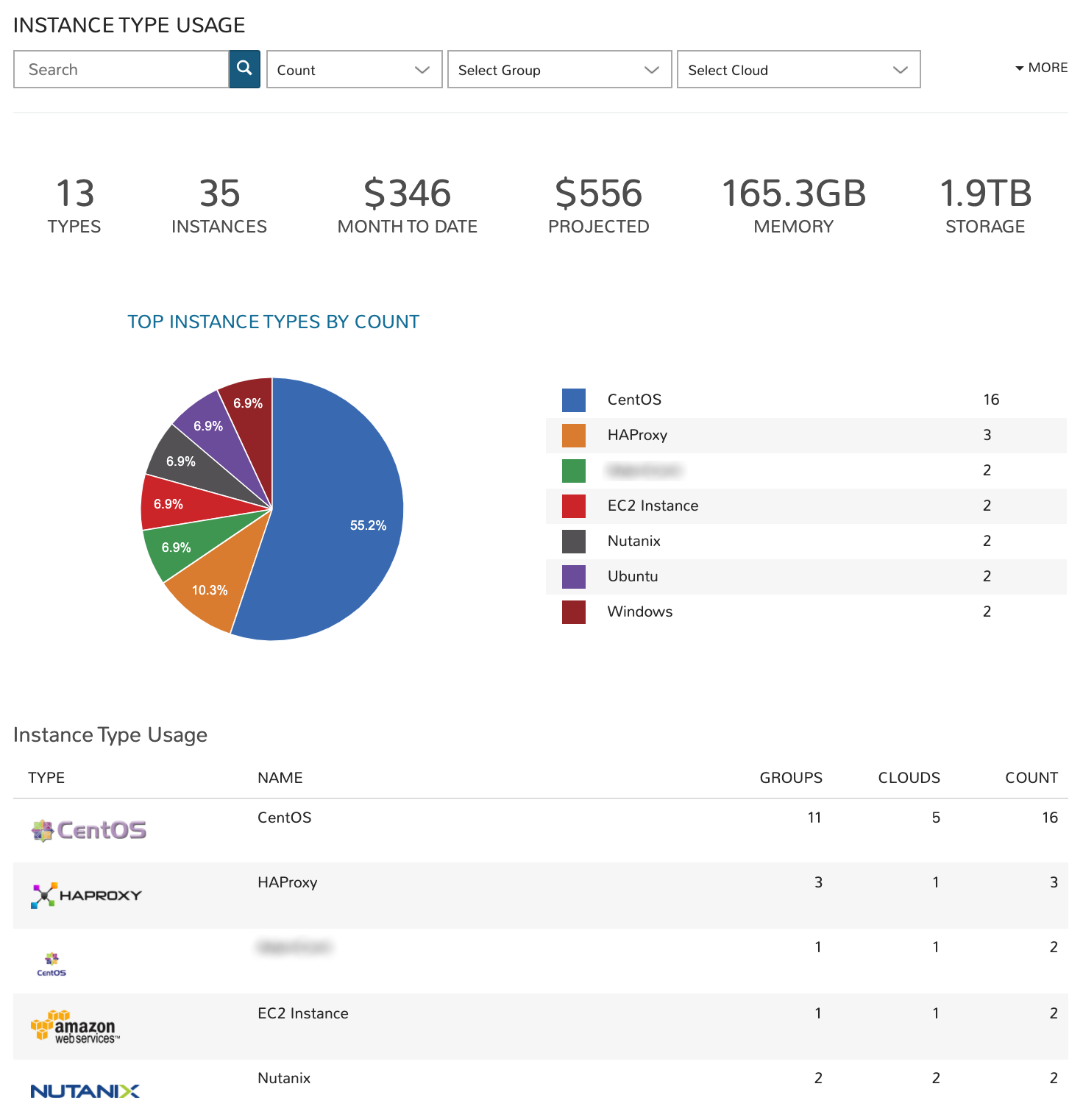Click the small CentOS icon in third row
This screenshot has width=1083, height=1120.
click(x=52, y=963)
